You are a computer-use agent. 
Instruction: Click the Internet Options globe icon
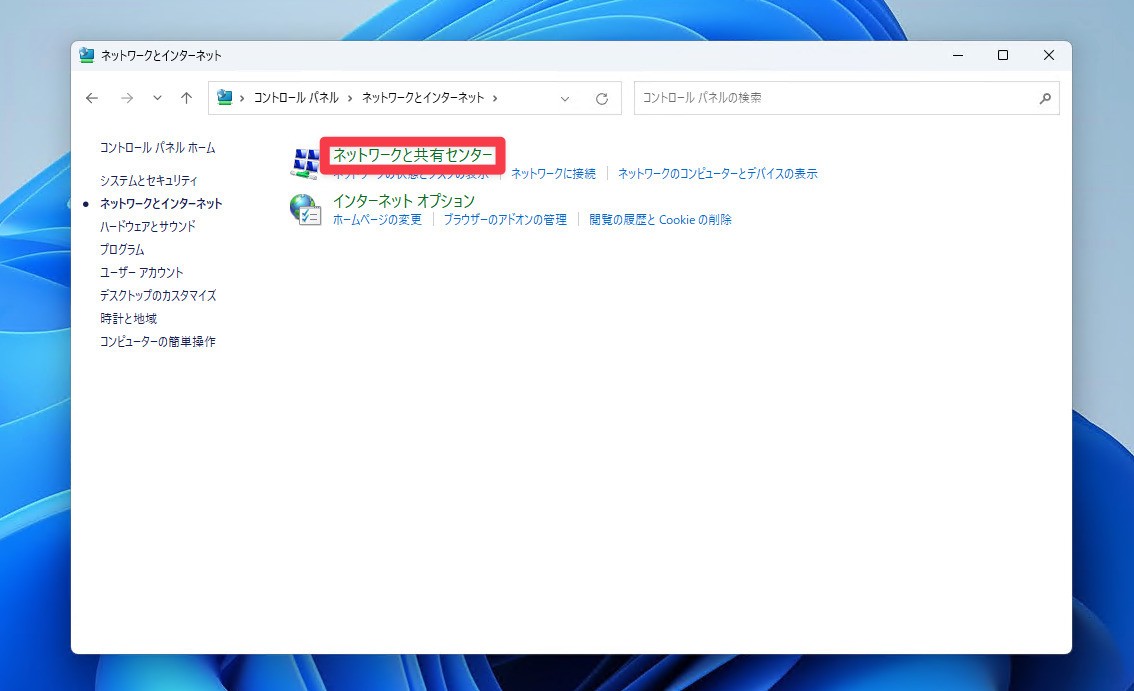click(304, 209)
